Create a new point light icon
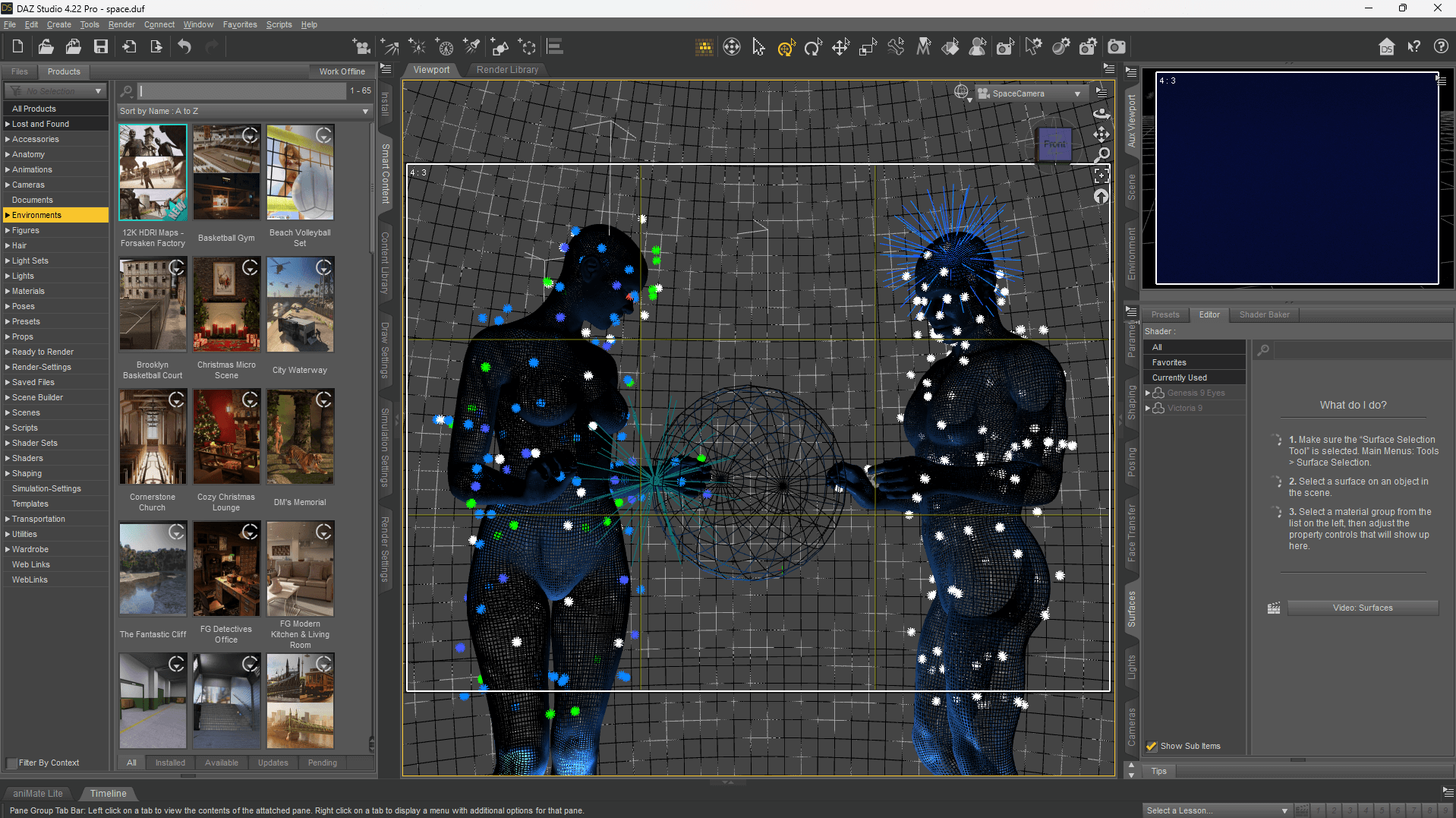This screenshot has height=818, width=1456. pyautogui.click(x=417, y=47)
